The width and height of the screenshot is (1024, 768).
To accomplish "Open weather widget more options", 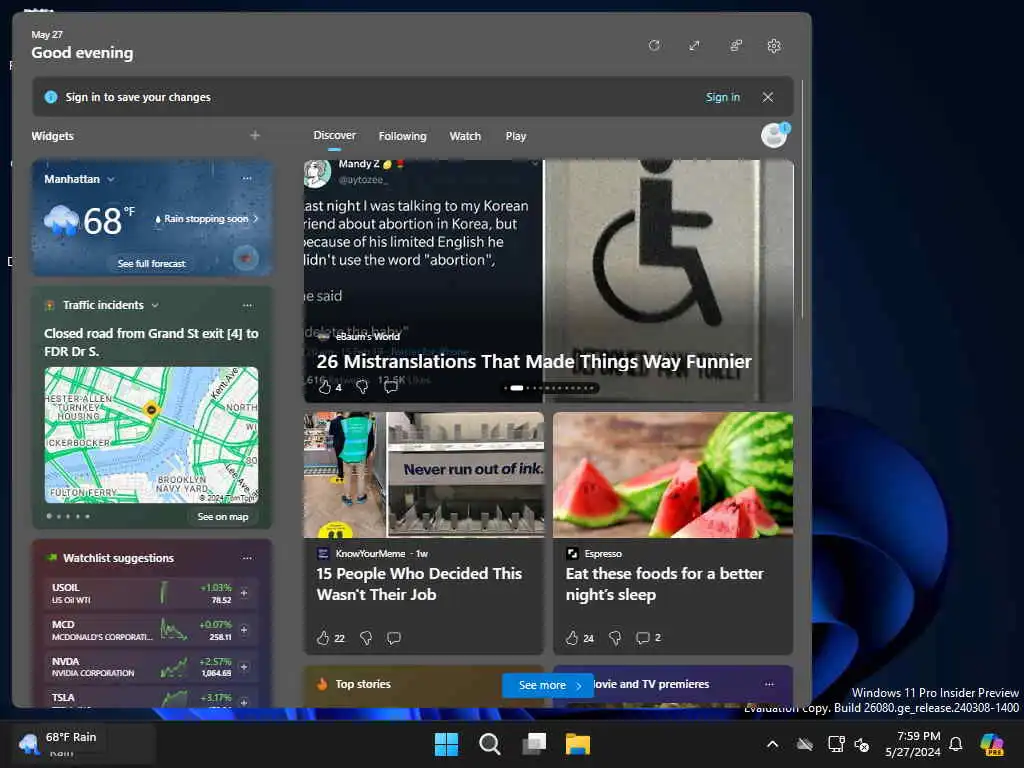I will point(247,178).
